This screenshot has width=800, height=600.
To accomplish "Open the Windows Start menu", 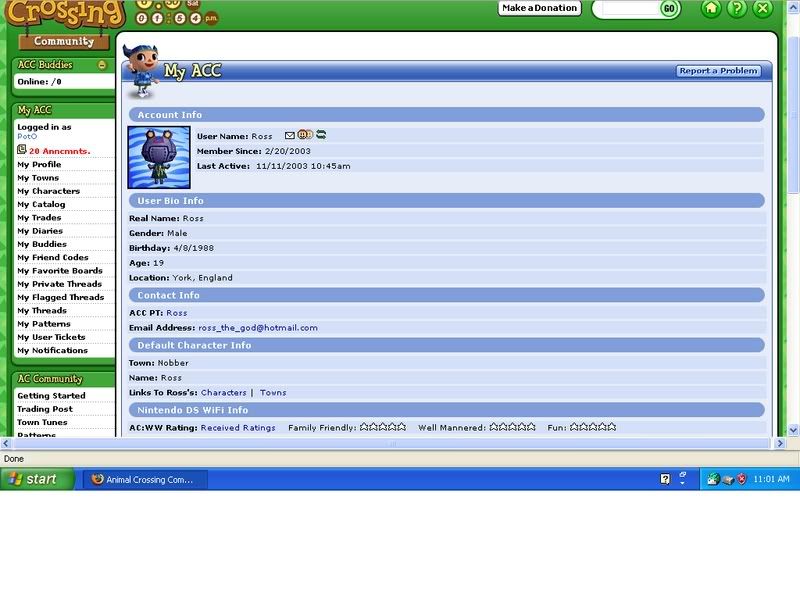I will point(37,479).
